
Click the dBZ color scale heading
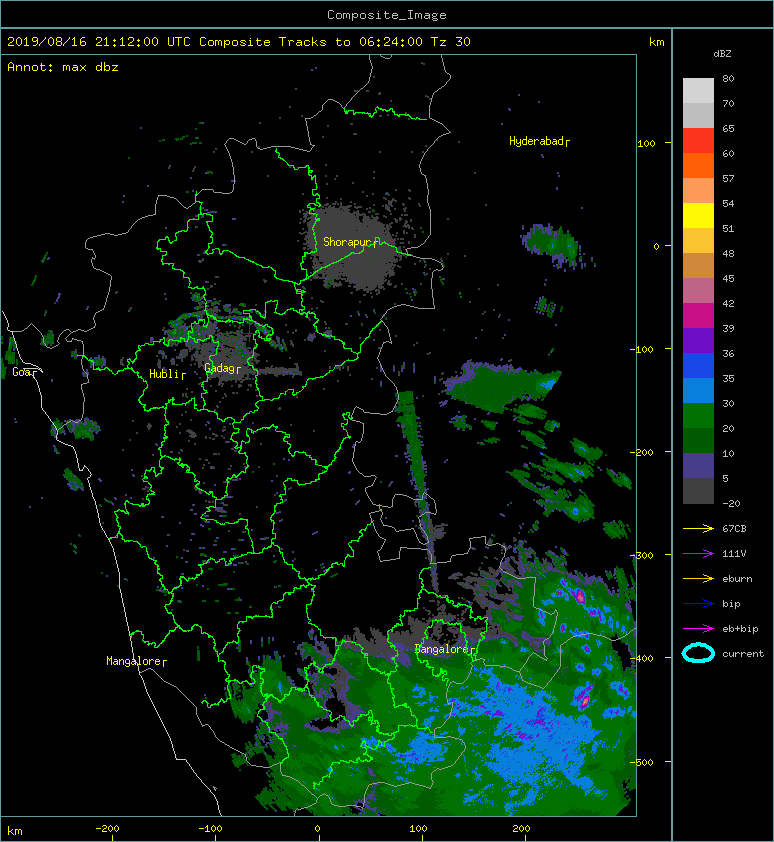click(722, 54)
